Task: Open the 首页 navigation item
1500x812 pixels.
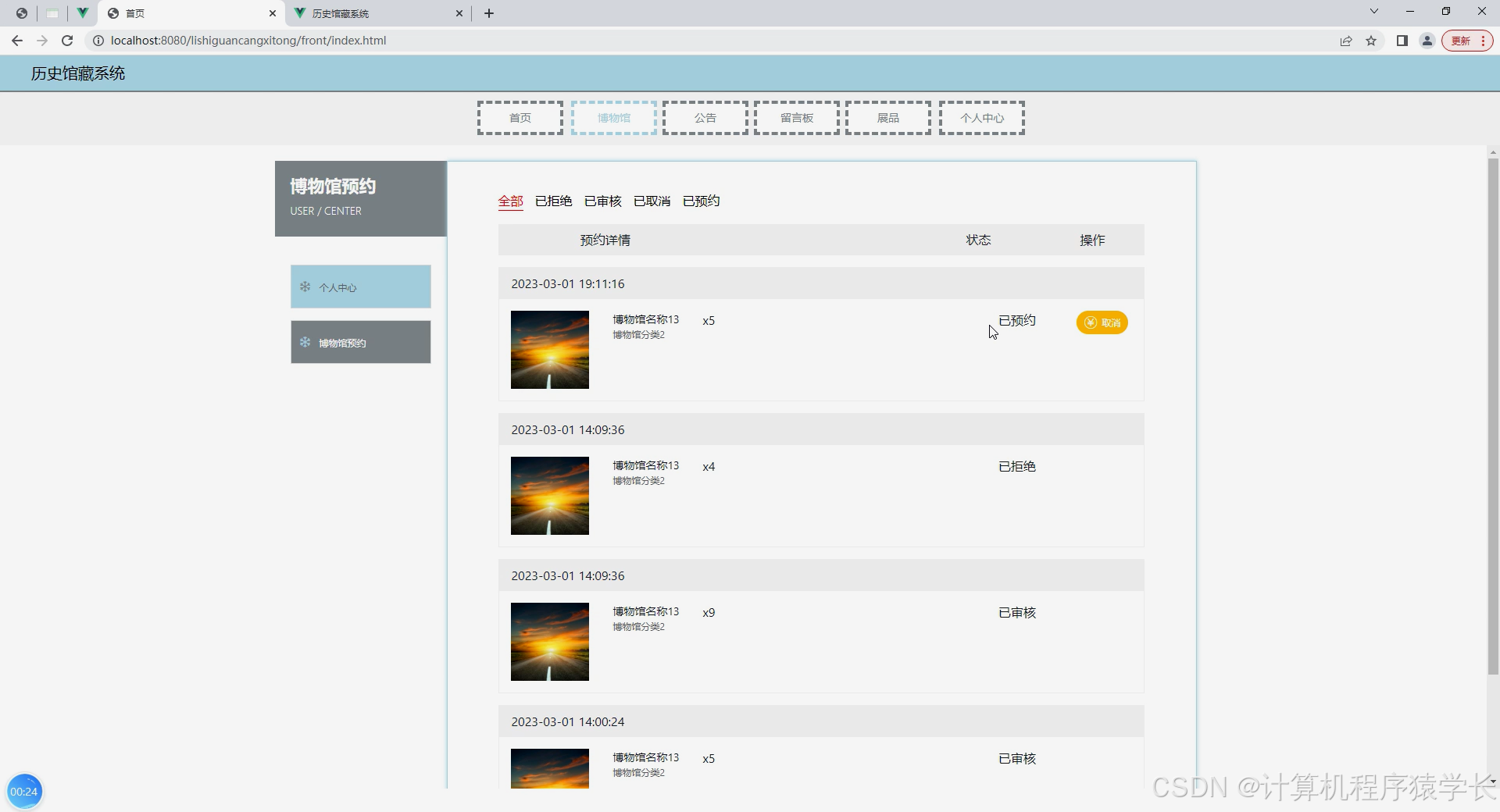Action: point(520,118)
